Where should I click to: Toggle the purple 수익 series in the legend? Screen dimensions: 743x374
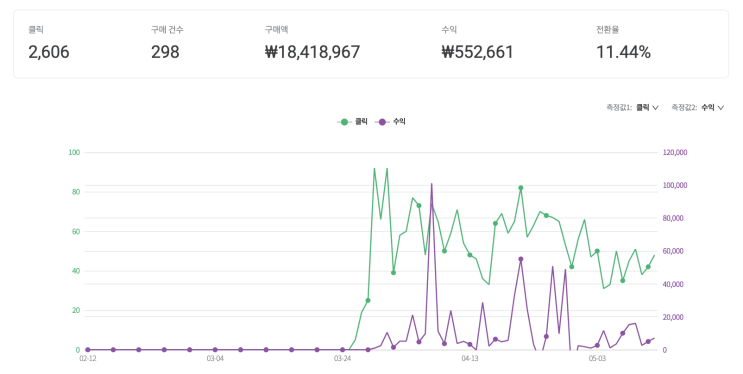pos(390,122)
